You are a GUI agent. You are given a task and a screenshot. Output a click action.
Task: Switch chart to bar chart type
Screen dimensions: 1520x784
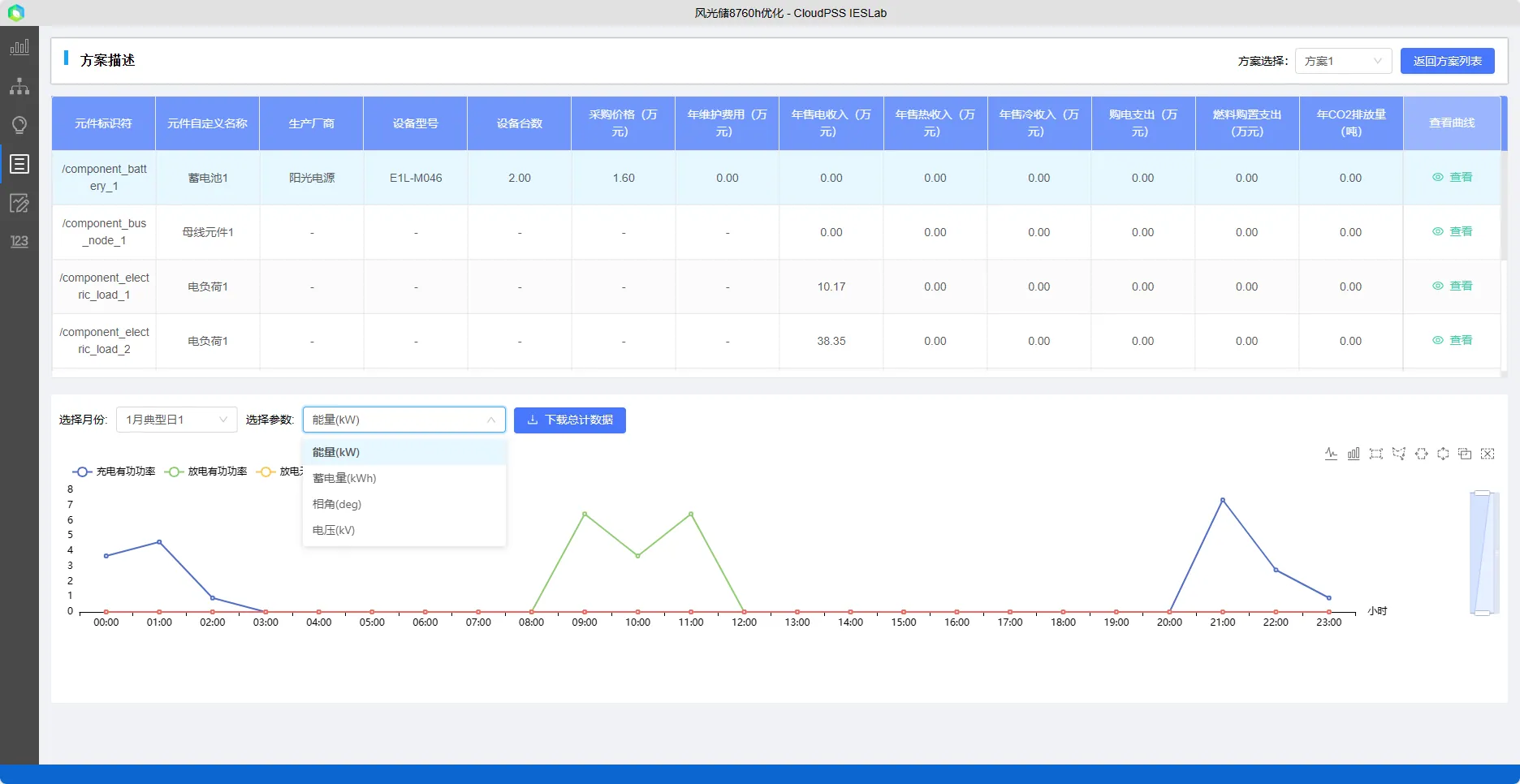[x=1354, y=454]
